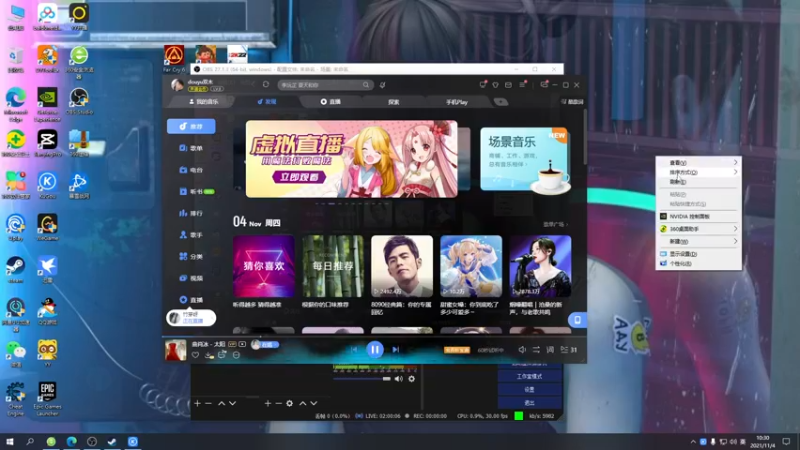Click the live-now streamer popup under 直播
This screenshot has width=800, height=450.
point(191,318)
